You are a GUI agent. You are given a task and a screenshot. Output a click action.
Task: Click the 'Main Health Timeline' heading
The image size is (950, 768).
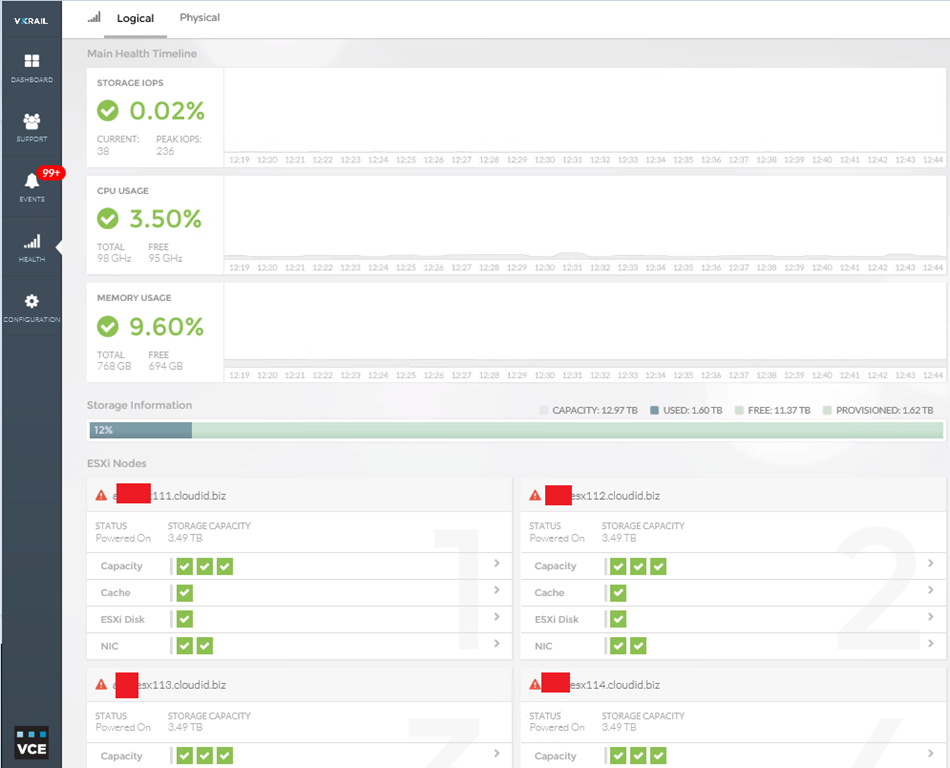(x=142, y=53)
